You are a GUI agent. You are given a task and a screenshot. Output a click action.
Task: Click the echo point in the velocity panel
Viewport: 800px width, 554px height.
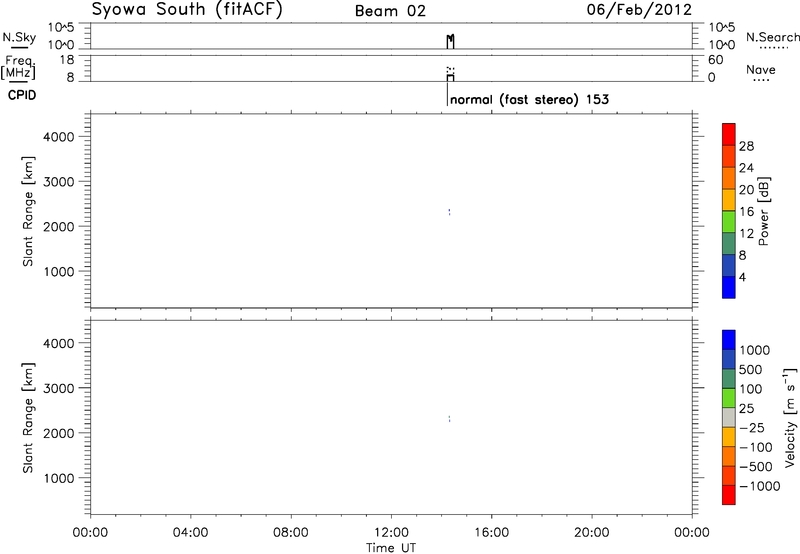point(449,418)
